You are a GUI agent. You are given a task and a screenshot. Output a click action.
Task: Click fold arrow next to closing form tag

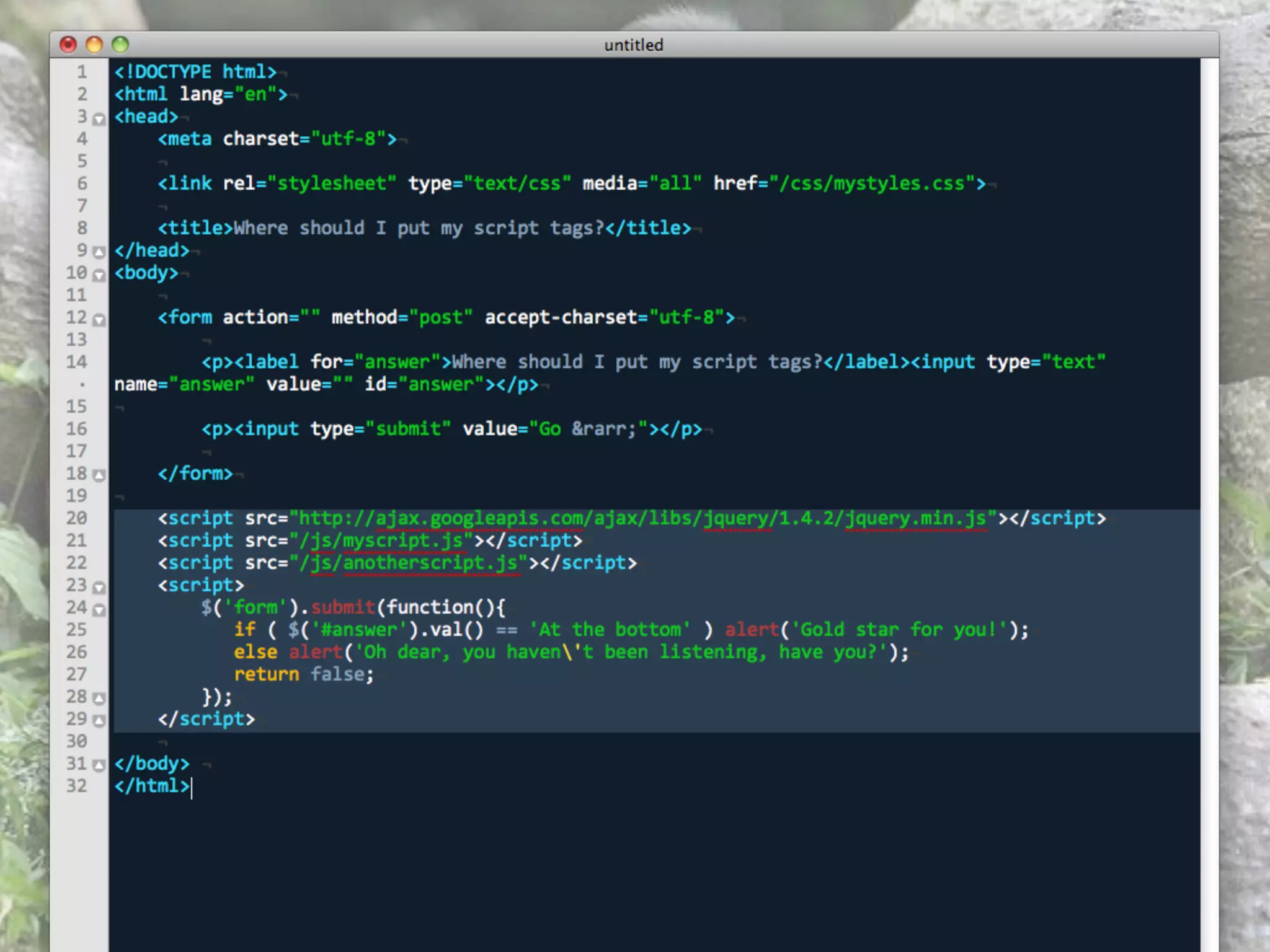[99, 475]
